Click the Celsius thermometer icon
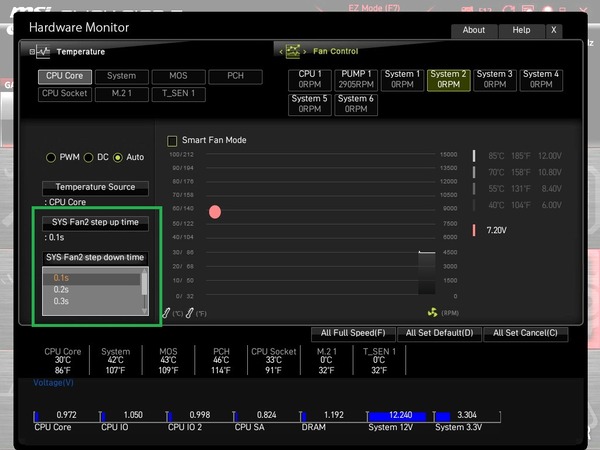The height and width of the screenshot is (450, 600). point(166,313)
